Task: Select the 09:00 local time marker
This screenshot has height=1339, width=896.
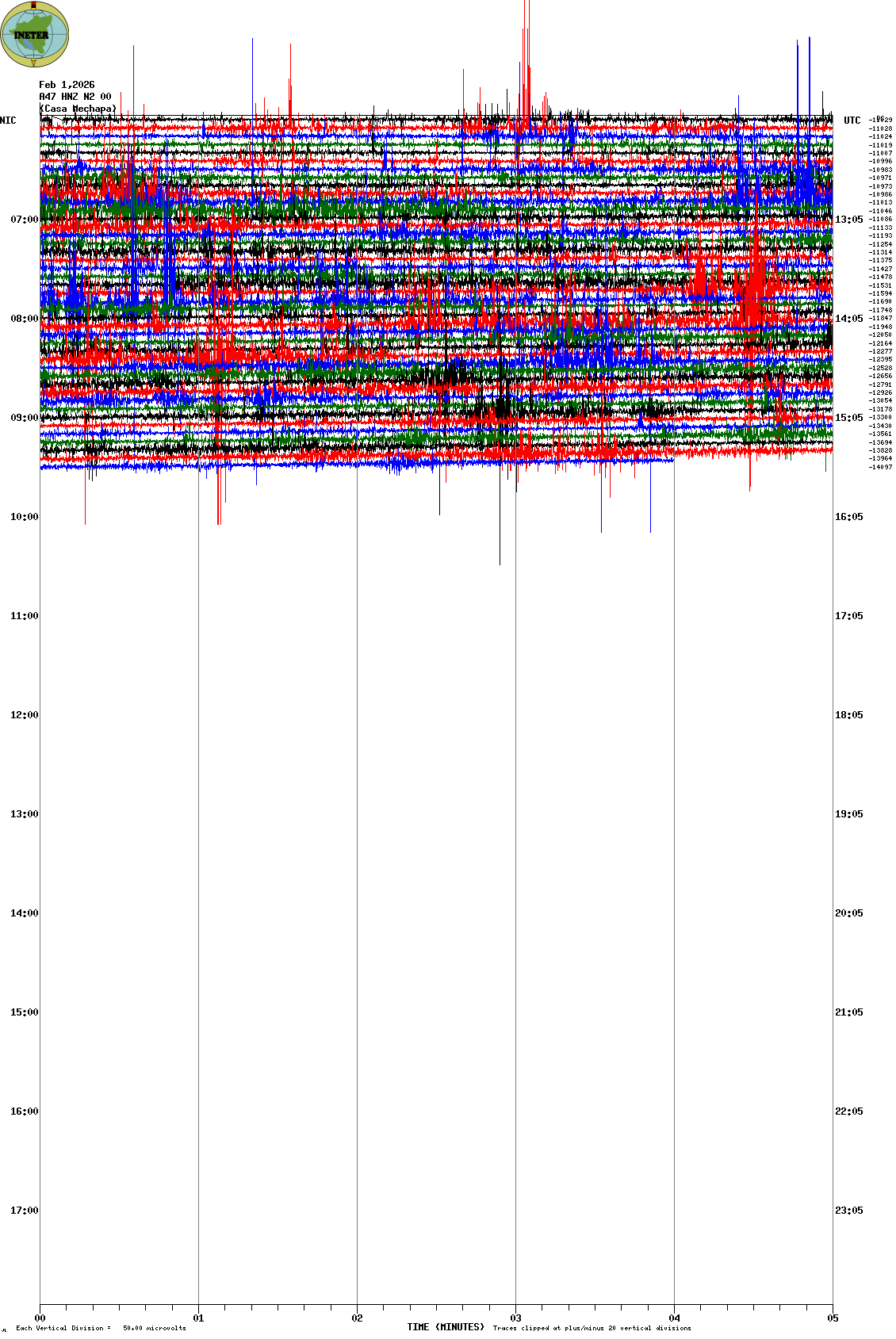Action: coord(24,418)
